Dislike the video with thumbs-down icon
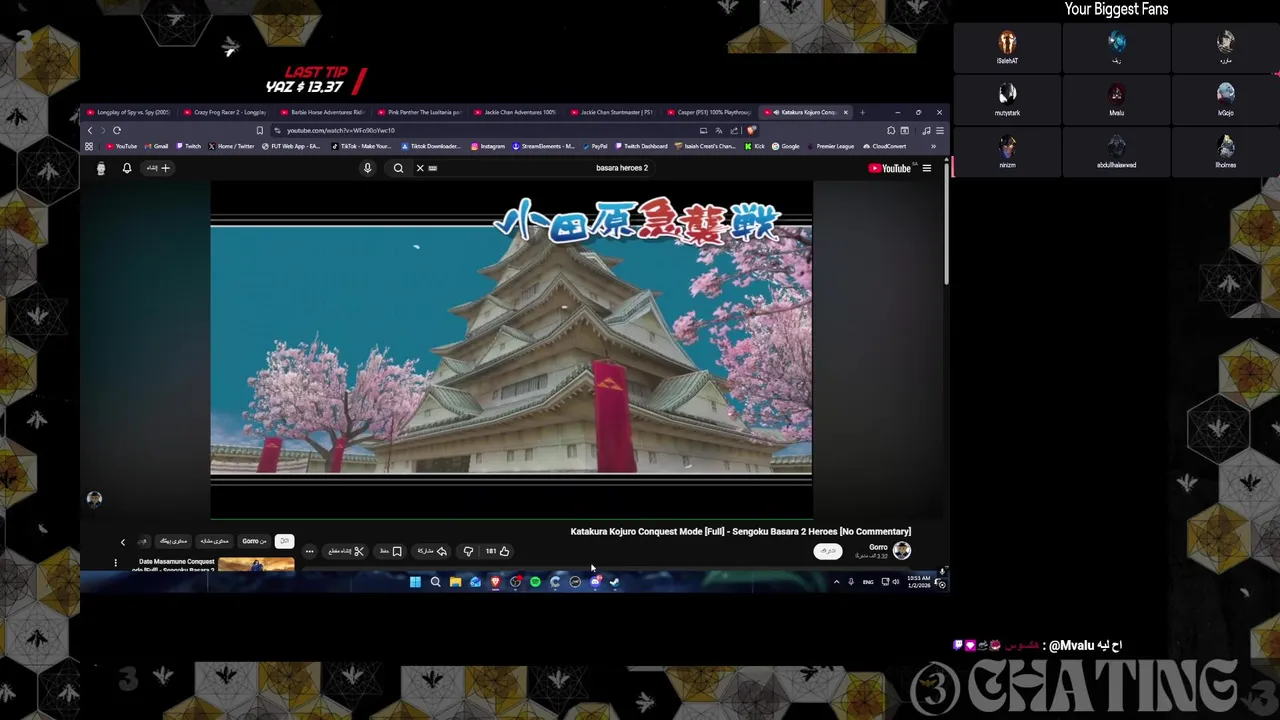The width and height of the screenshot is (1280, 720). 468,551
